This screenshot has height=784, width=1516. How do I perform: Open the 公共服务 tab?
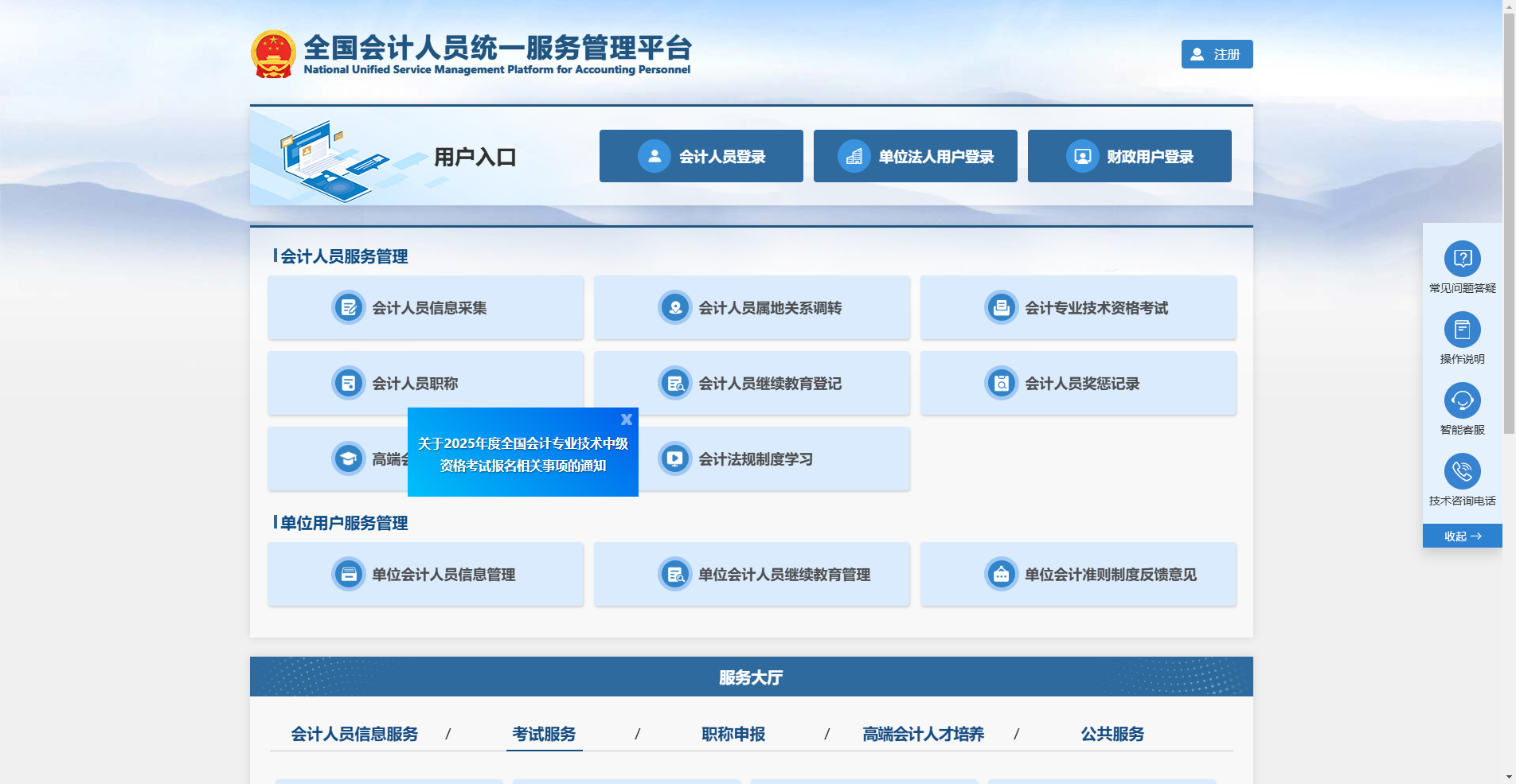pos(1112,735)
